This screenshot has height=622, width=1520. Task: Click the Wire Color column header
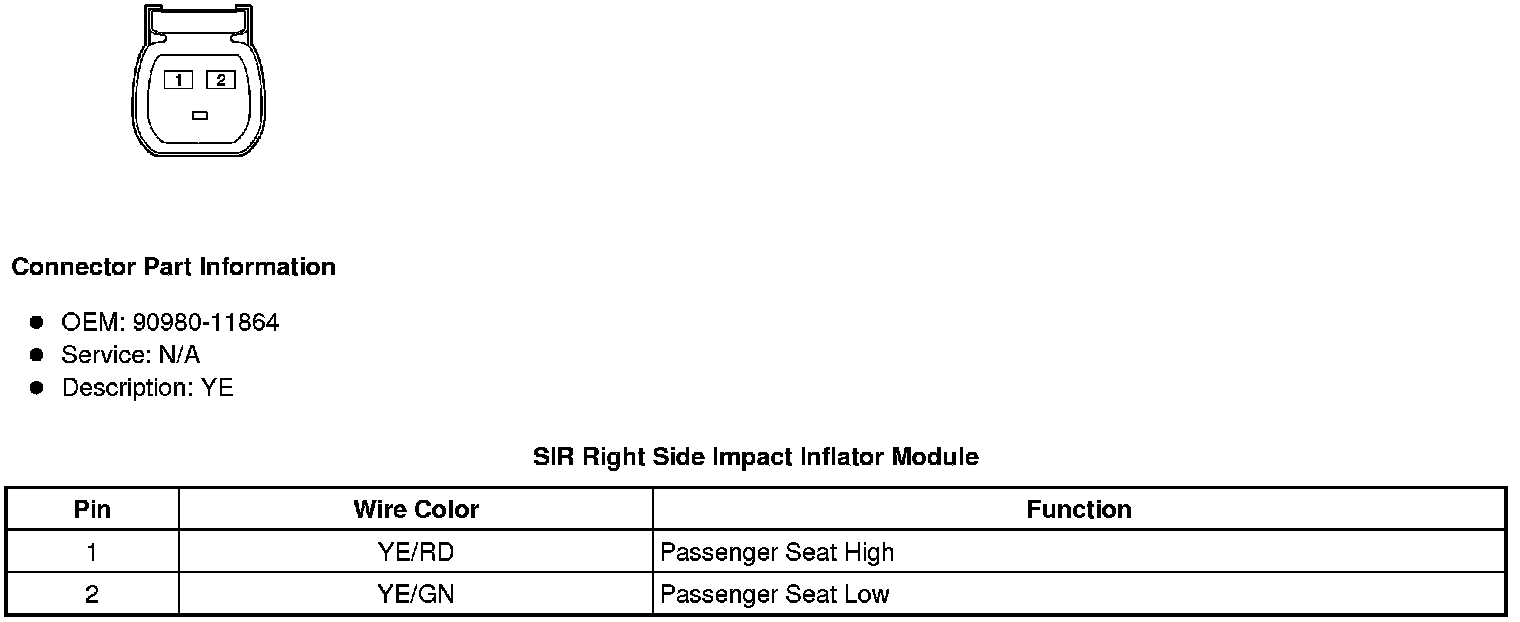pyautogui.click(x=416, y=509)
